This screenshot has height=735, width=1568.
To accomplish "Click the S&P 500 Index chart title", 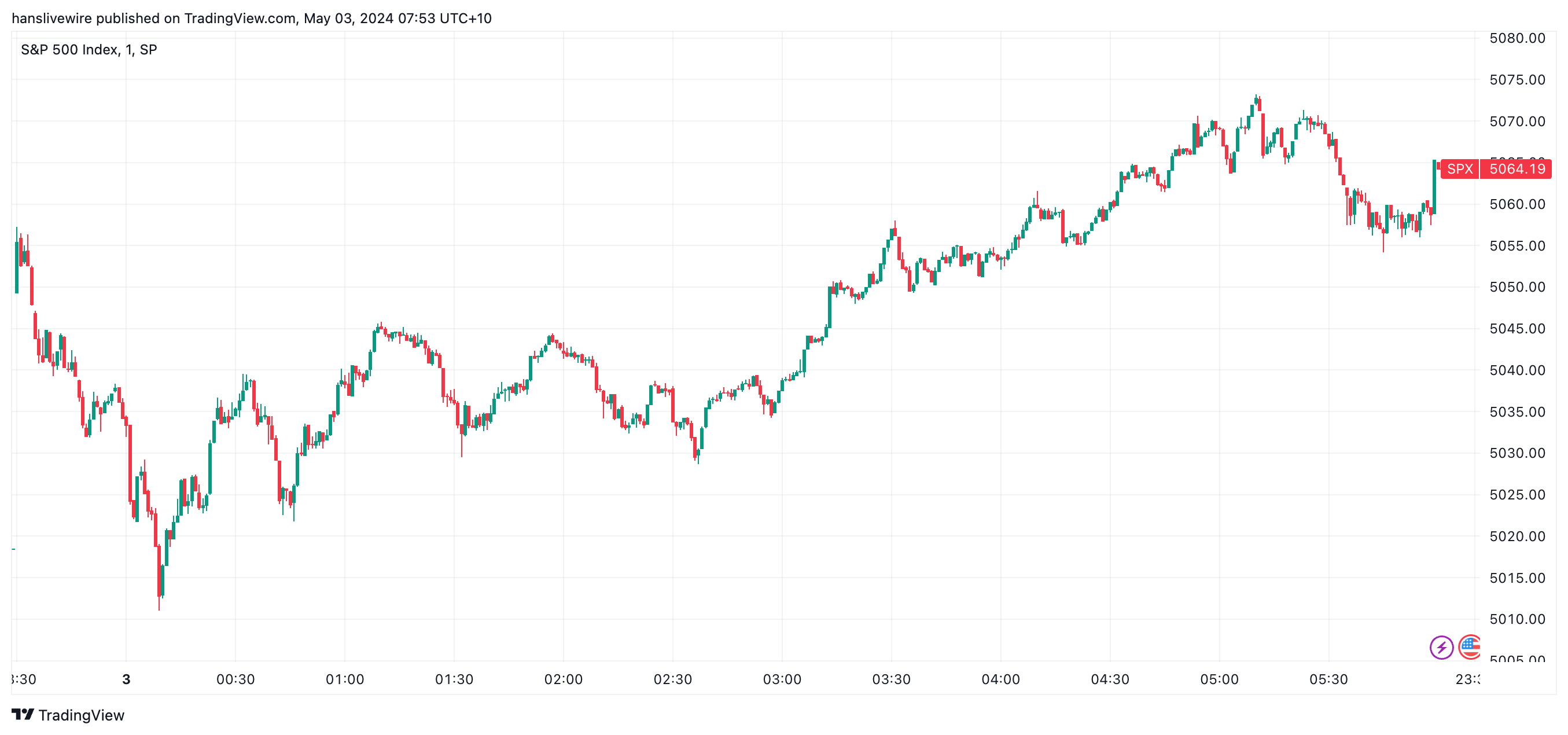I will (89, 50).
